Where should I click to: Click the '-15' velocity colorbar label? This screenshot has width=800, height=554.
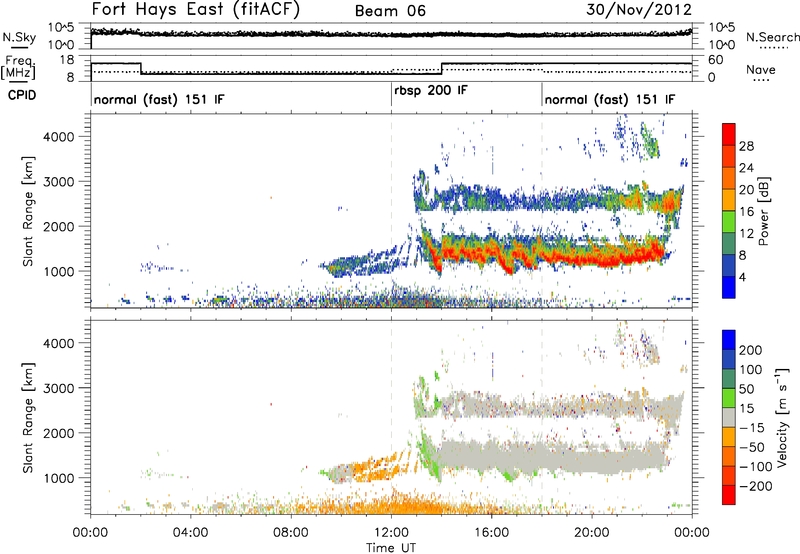click(x=751, y=428)
